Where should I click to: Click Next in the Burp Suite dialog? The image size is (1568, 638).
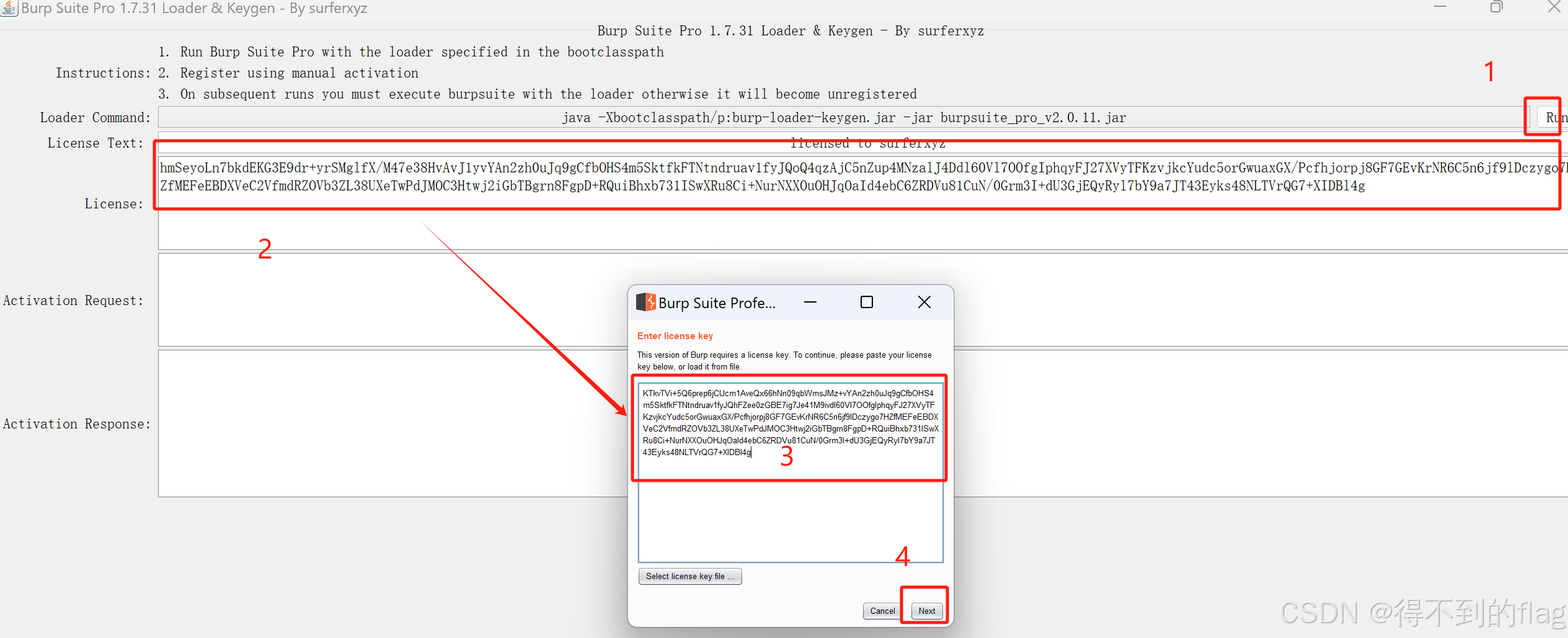(927, 611)
